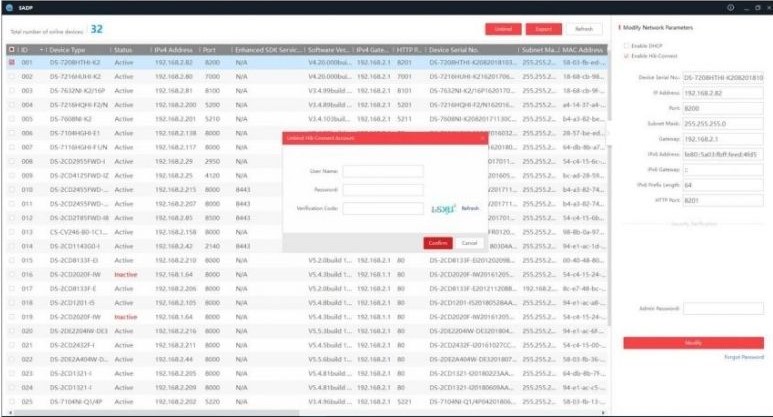This screenshot has width=773, height=417.
Task: Select row 021 DS-2CD2432F-I
Action: click(x=307, y=345)
